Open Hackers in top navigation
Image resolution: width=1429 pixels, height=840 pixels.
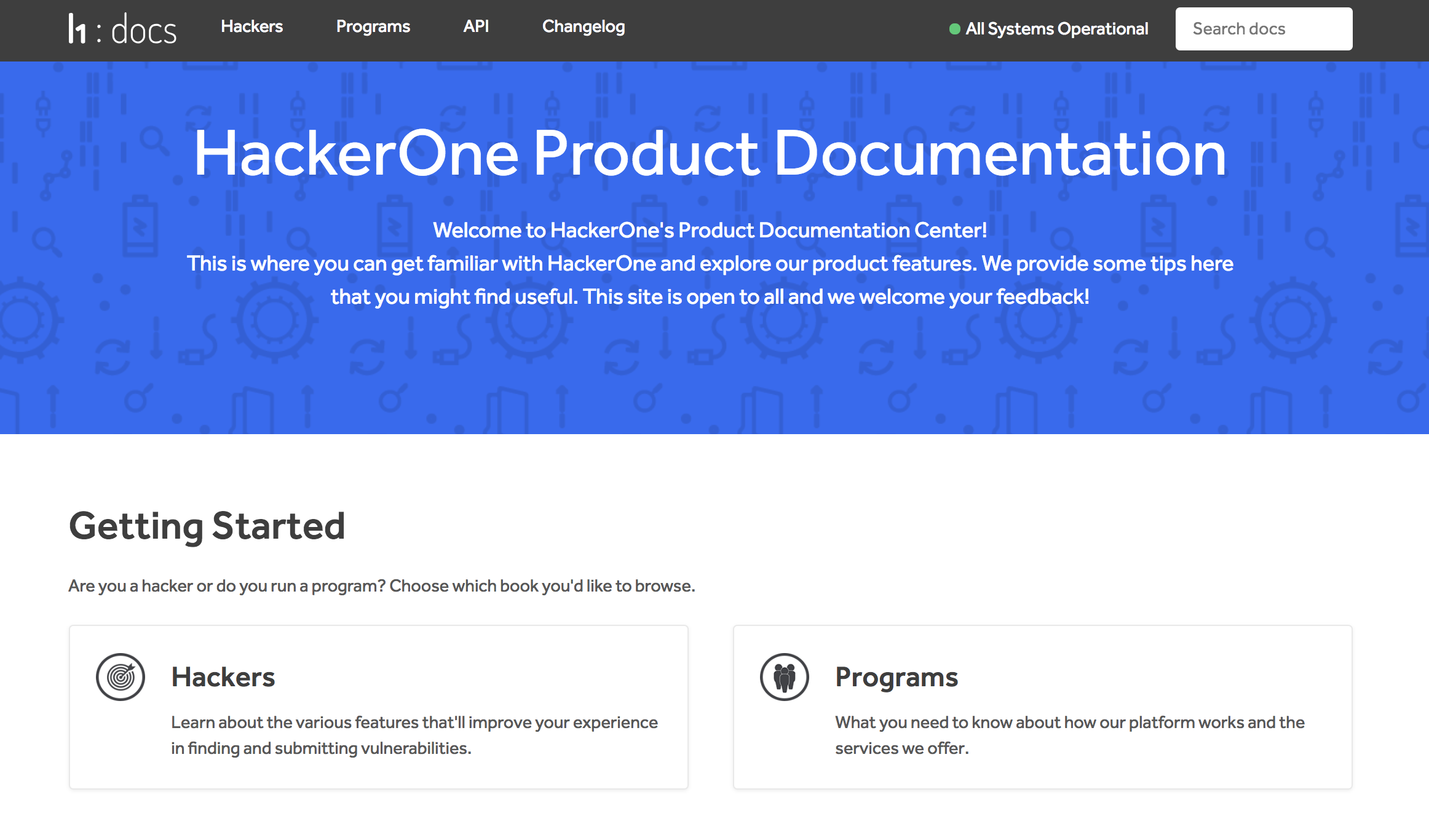pos(251,26)
